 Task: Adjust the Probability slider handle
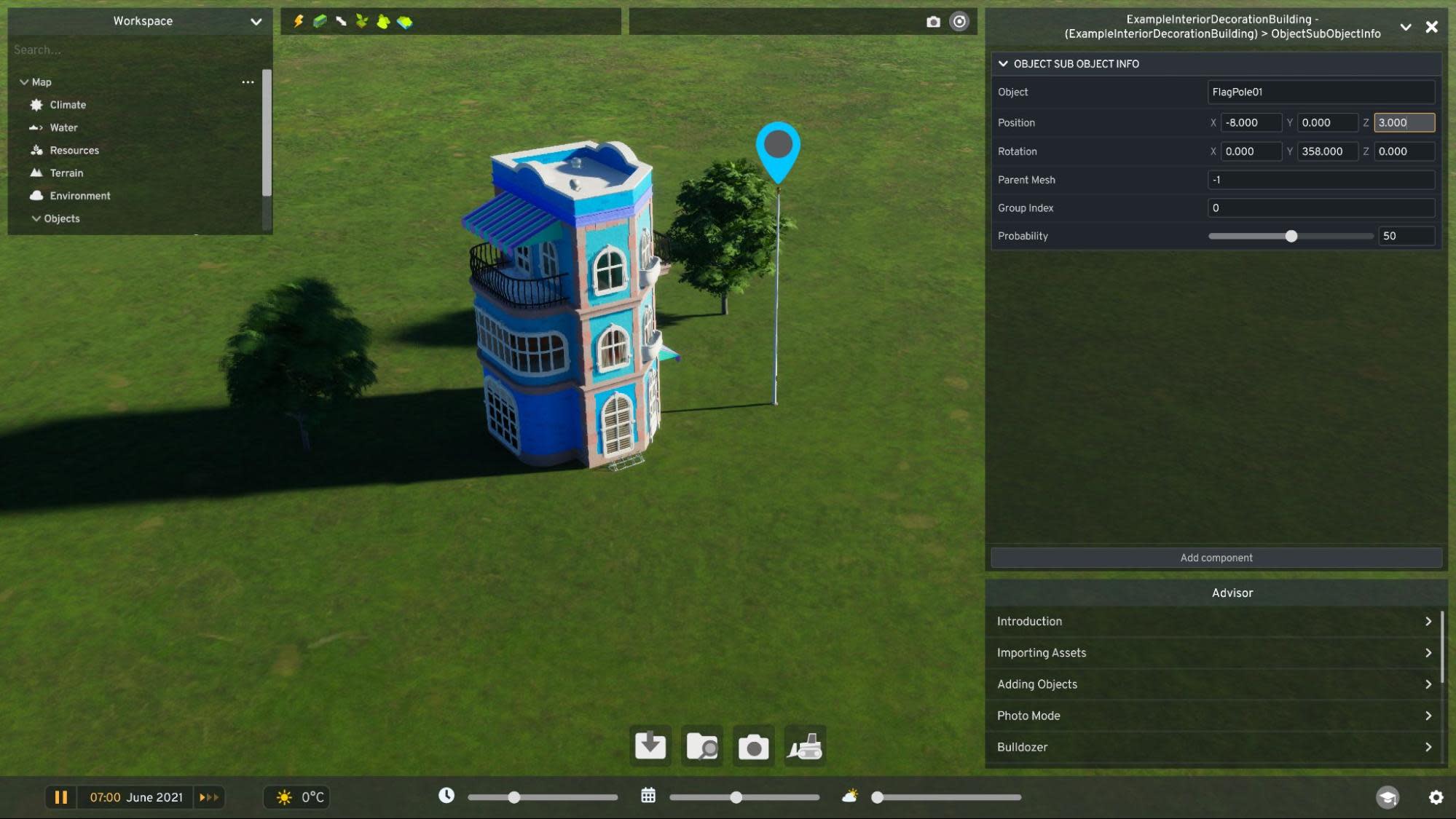click(1291, 236)
